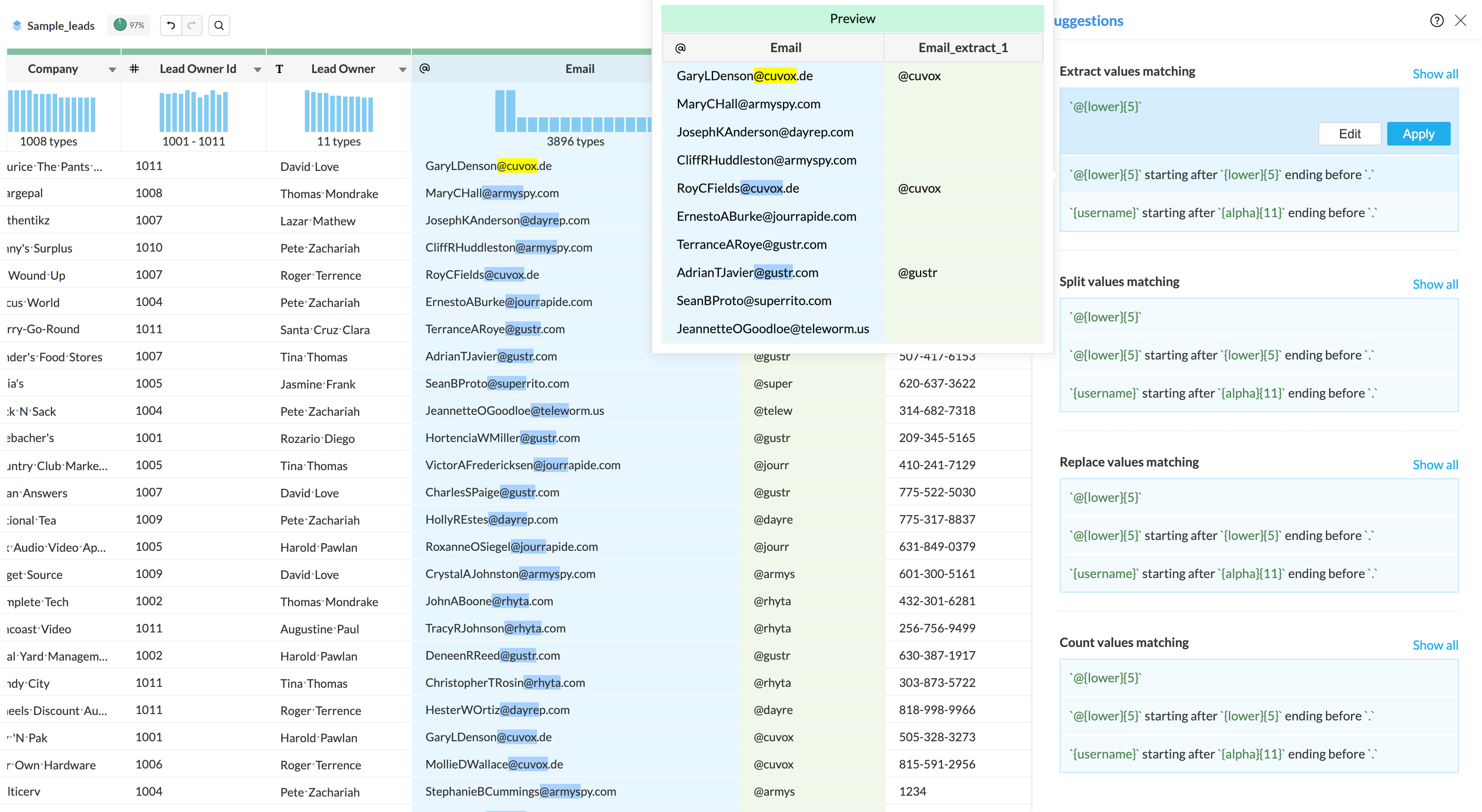Show all Split values matching suggestions
This screenshot has height=812, width=1482.
pos(1434,284)
